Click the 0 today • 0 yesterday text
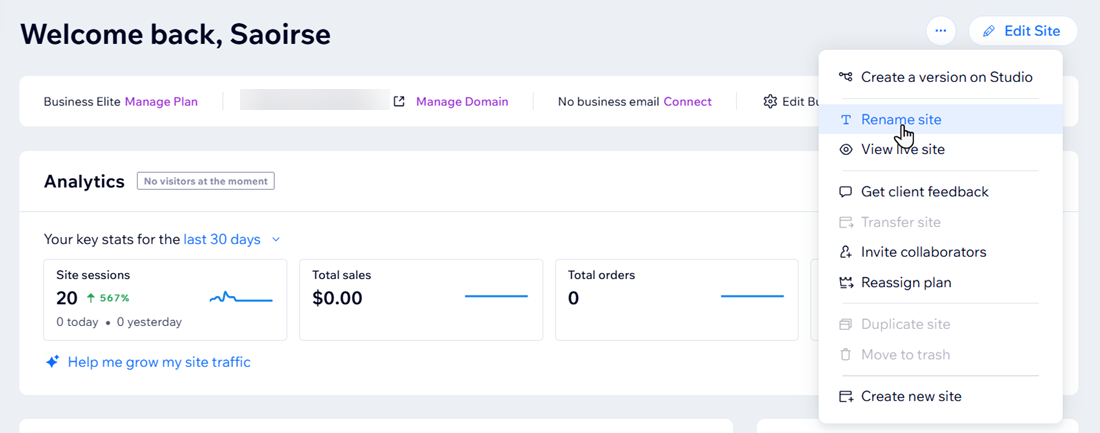 pos(119,322)
